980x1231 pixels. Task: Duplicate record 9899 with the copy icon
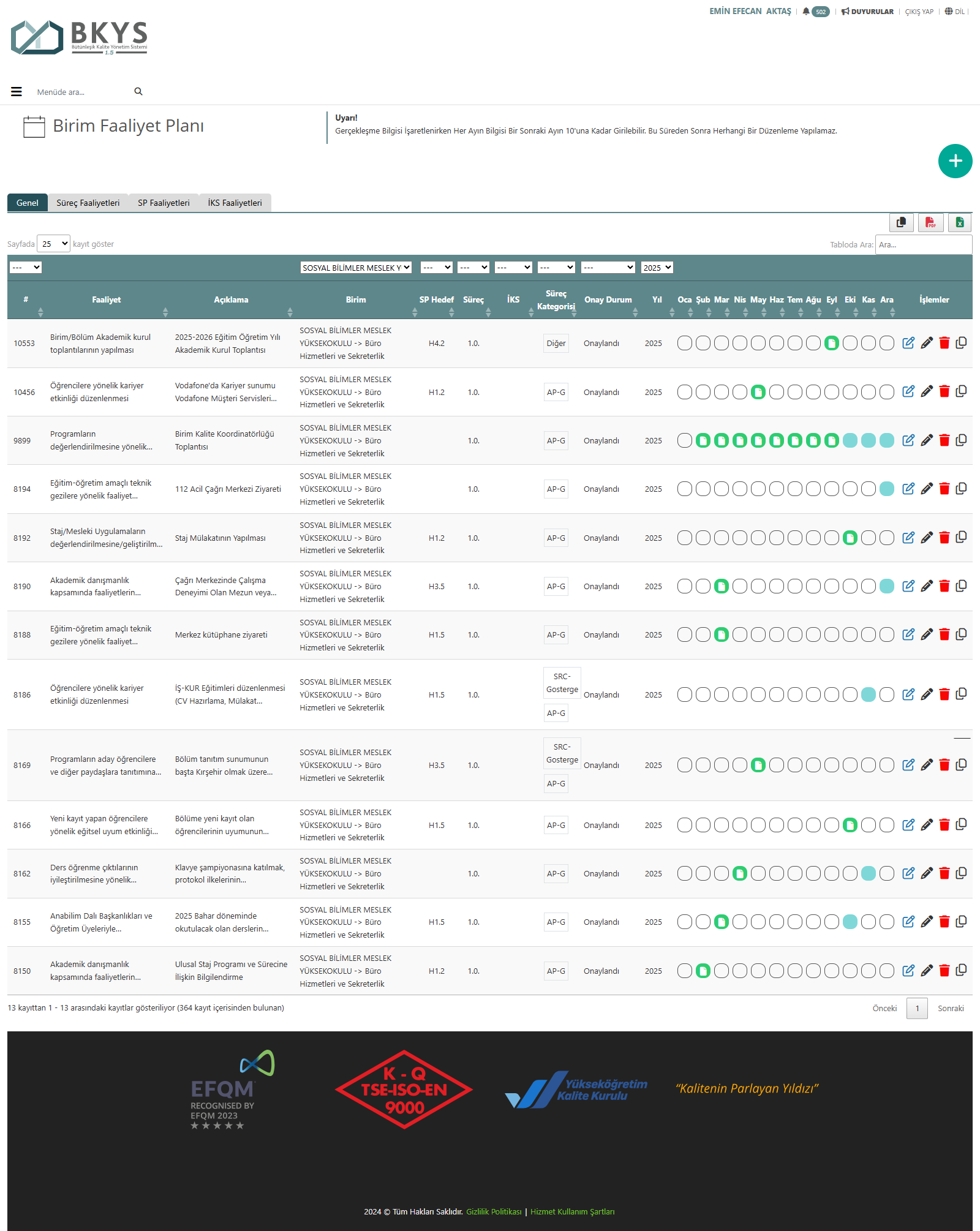pos(961,440)
